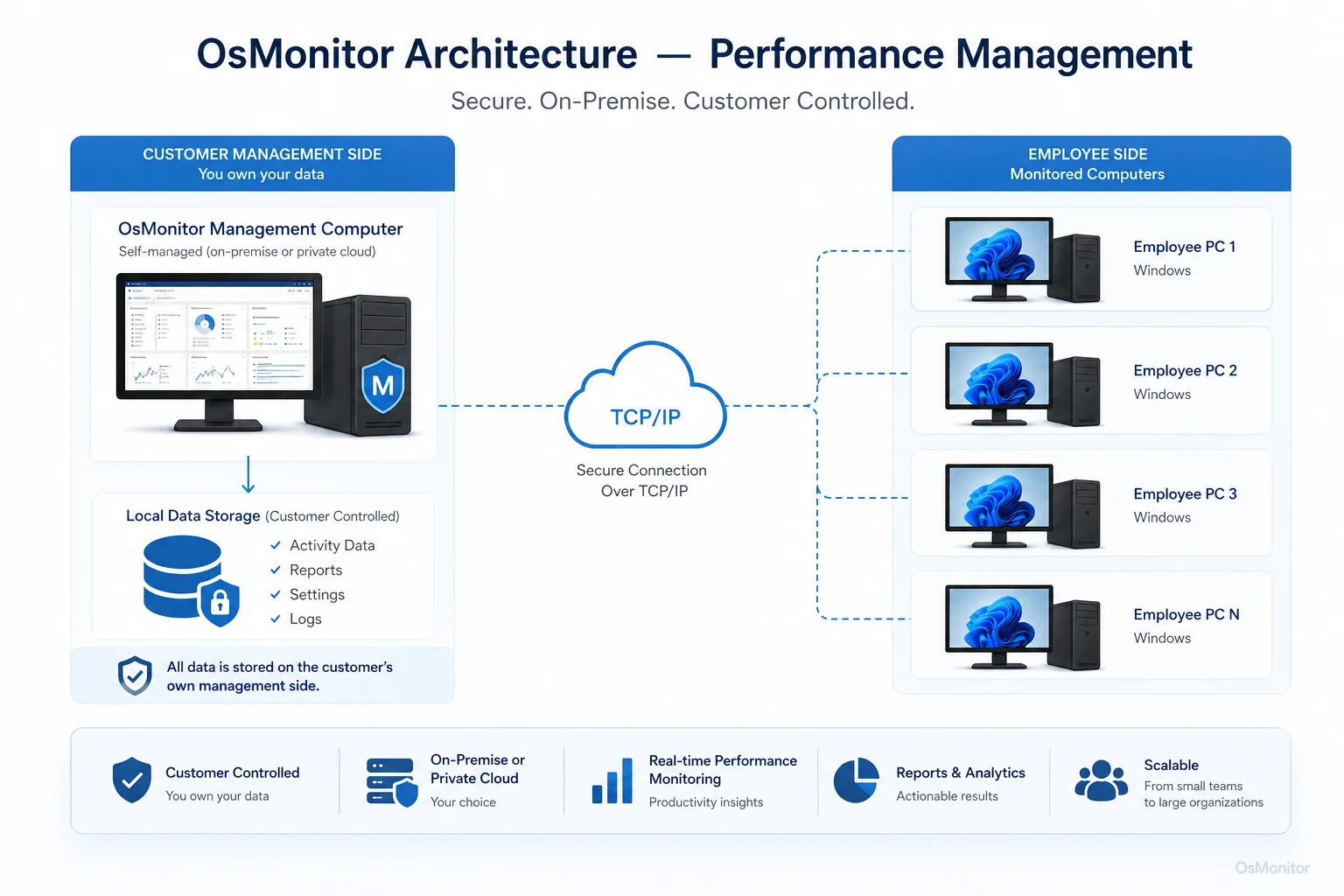
Task: Click the checkmark next to Reports
Action: coord(276,570)
